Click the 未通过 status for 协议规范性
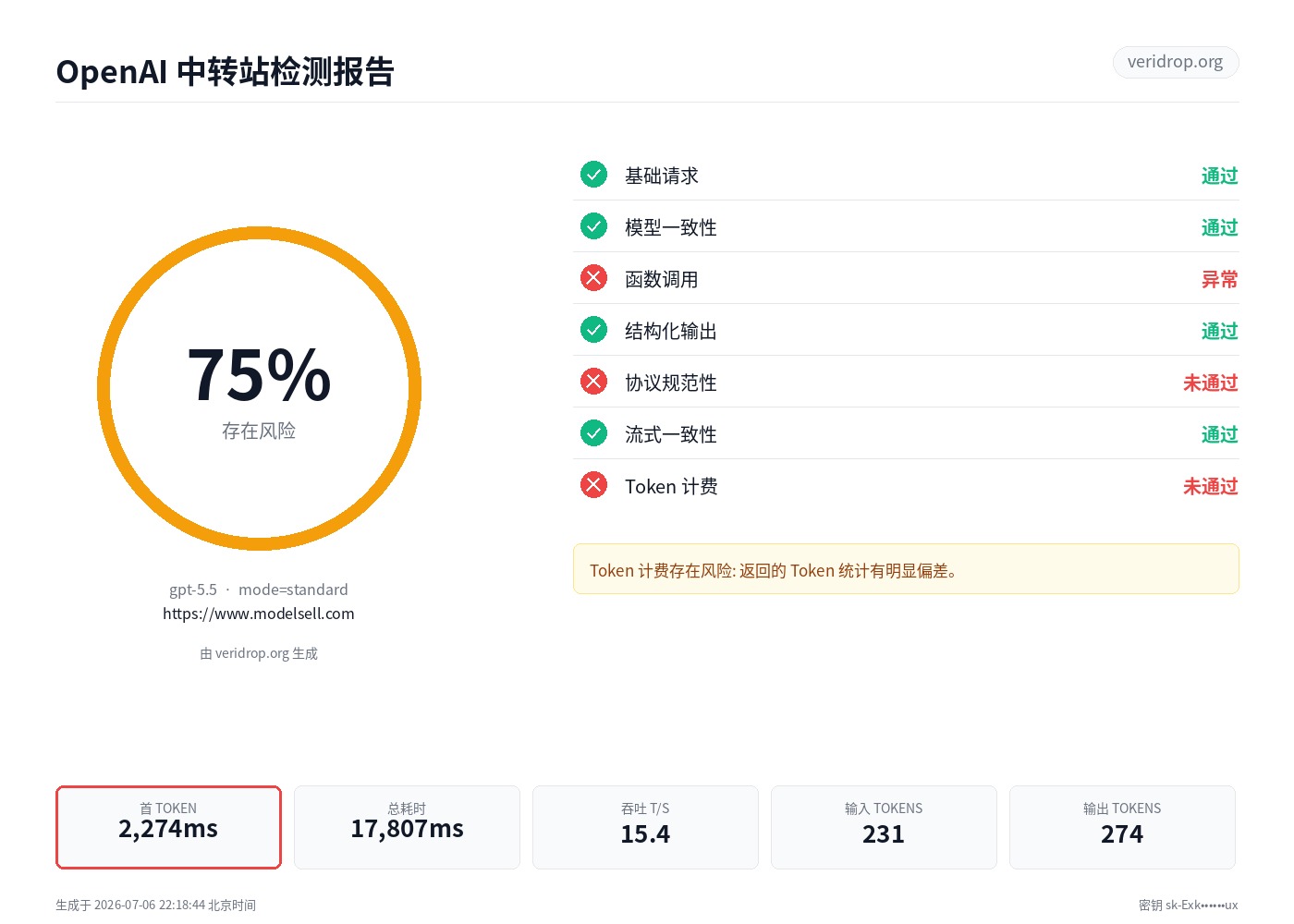Image resolution: width=1294 pixels, height=924 pixels. click(x=1210, y=383)
